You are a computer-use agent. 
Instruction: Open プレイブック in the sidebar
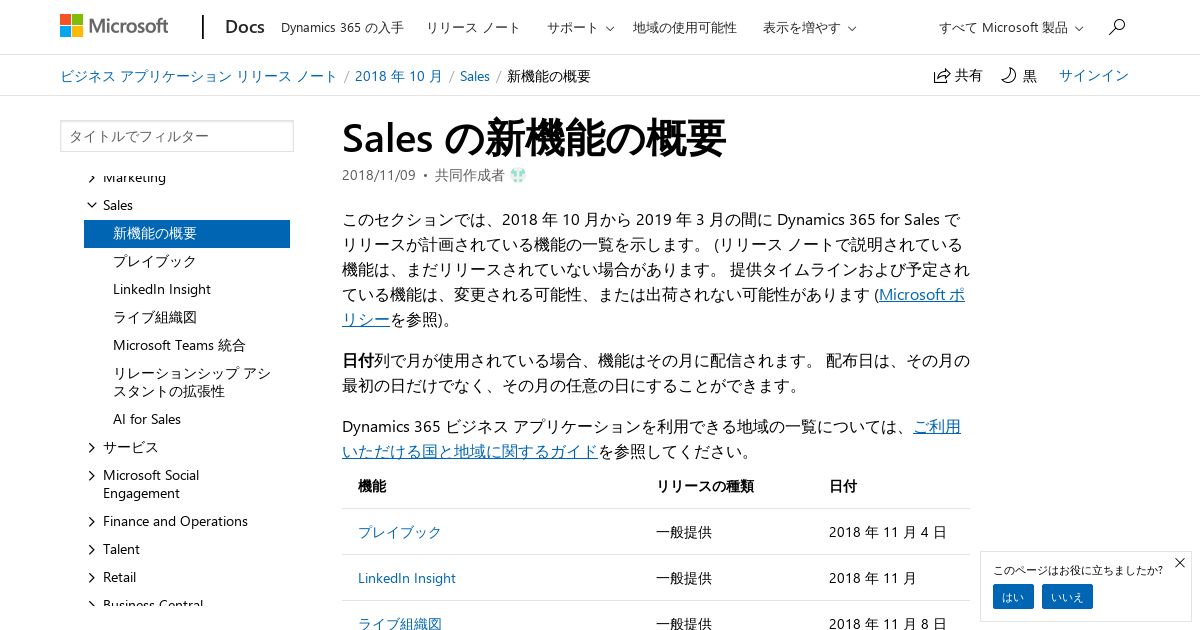pos(154,261)
